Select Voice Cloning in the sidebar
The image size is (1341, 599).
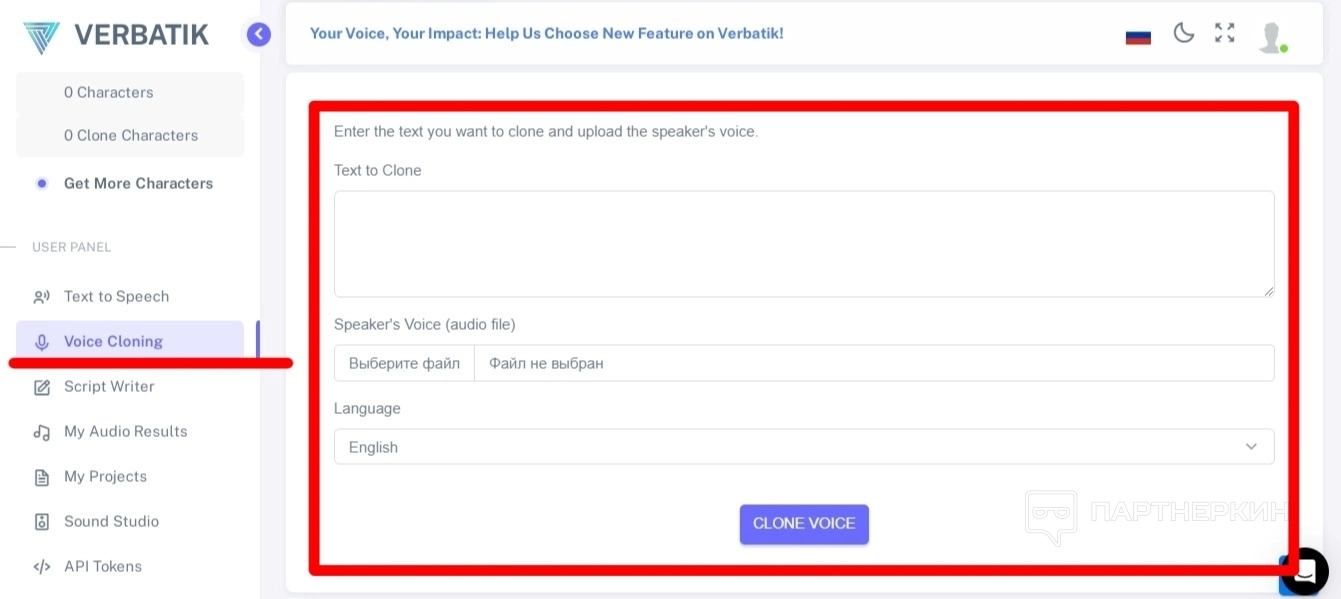(113, 341)
